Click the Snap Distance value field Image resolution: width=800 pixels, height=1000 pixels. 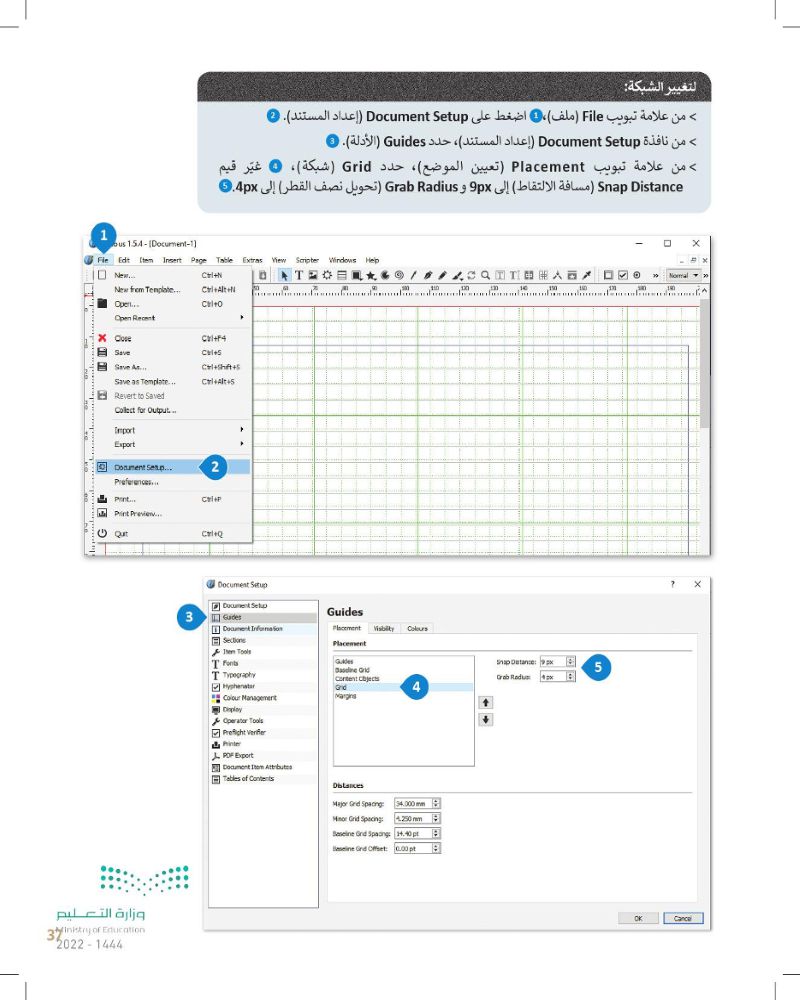[x=553, y=662]
